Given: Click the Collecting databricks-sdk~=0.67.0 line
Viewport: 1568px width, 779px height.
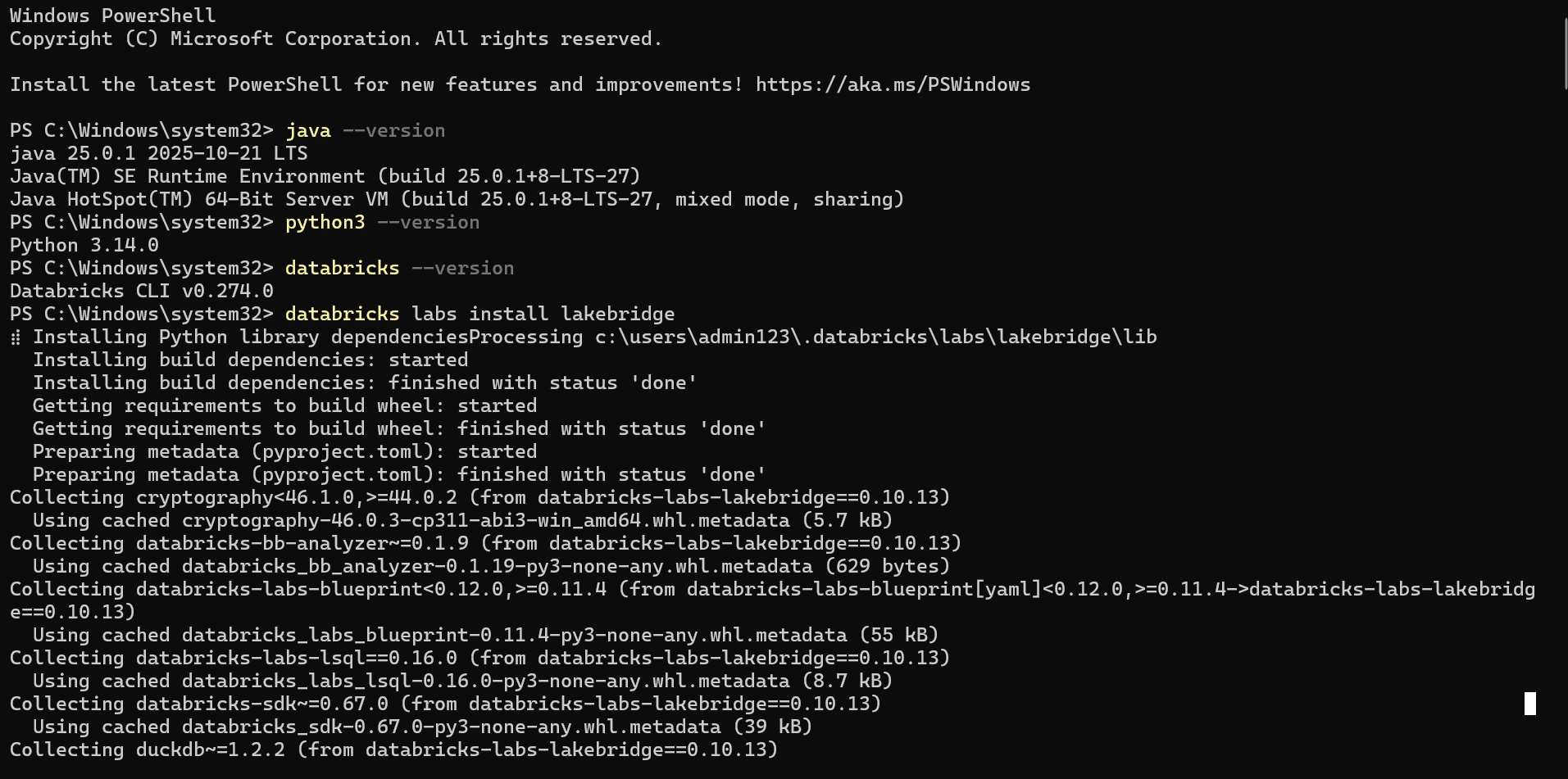Looking at the screenshot, I should (445, 704).
